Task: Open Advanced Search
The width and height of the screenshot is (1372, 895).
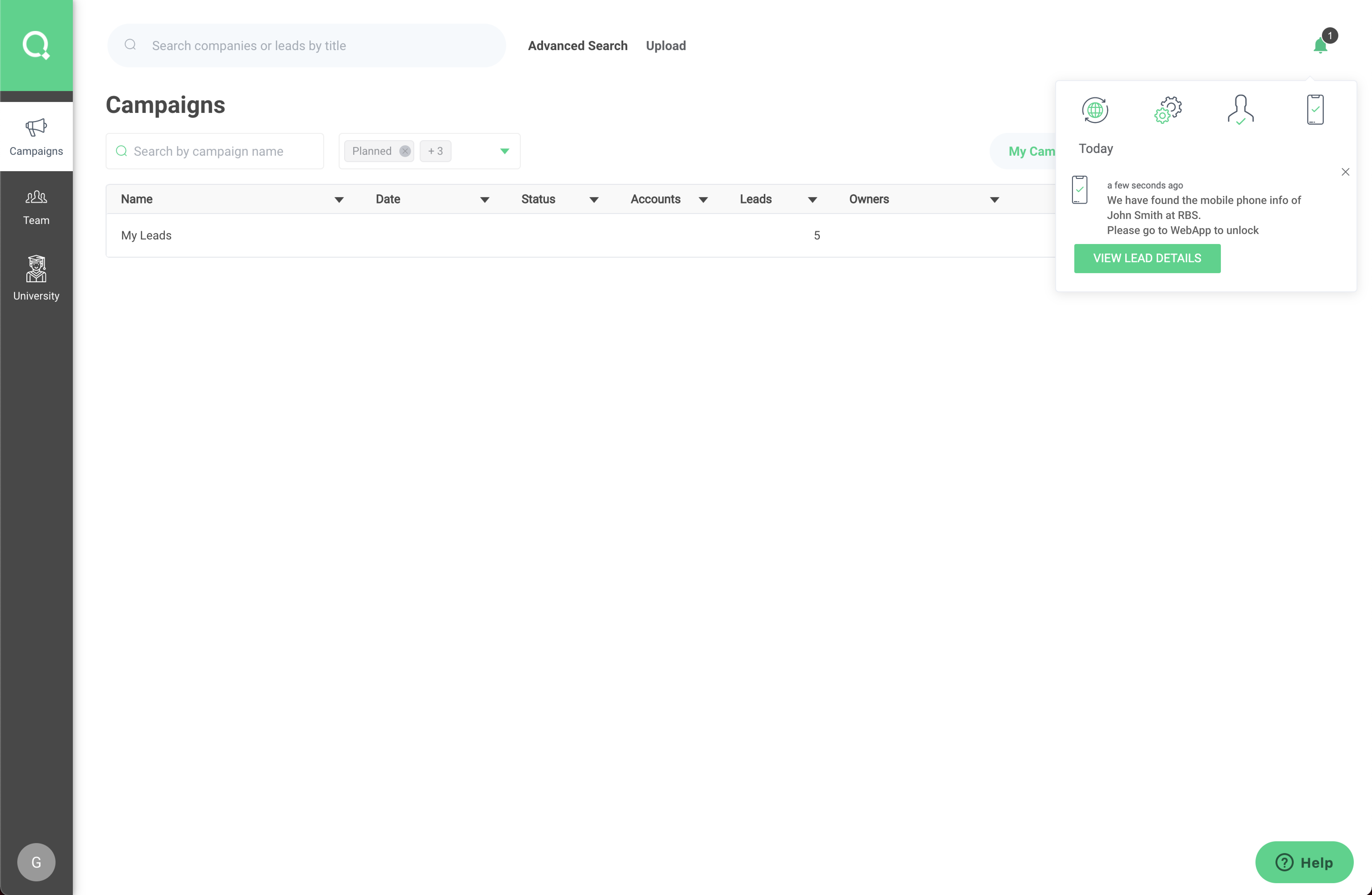Action: tap(578, 46)
